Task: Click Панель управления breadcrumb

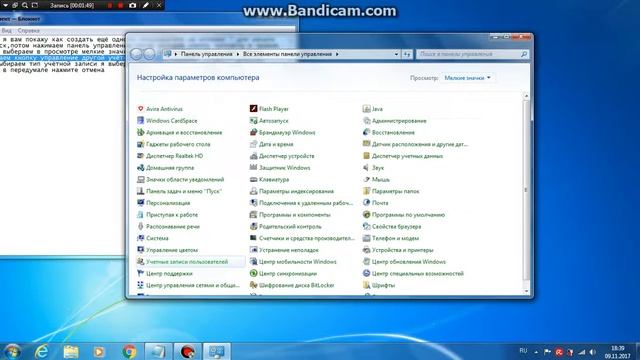Action: coord(207,54)
